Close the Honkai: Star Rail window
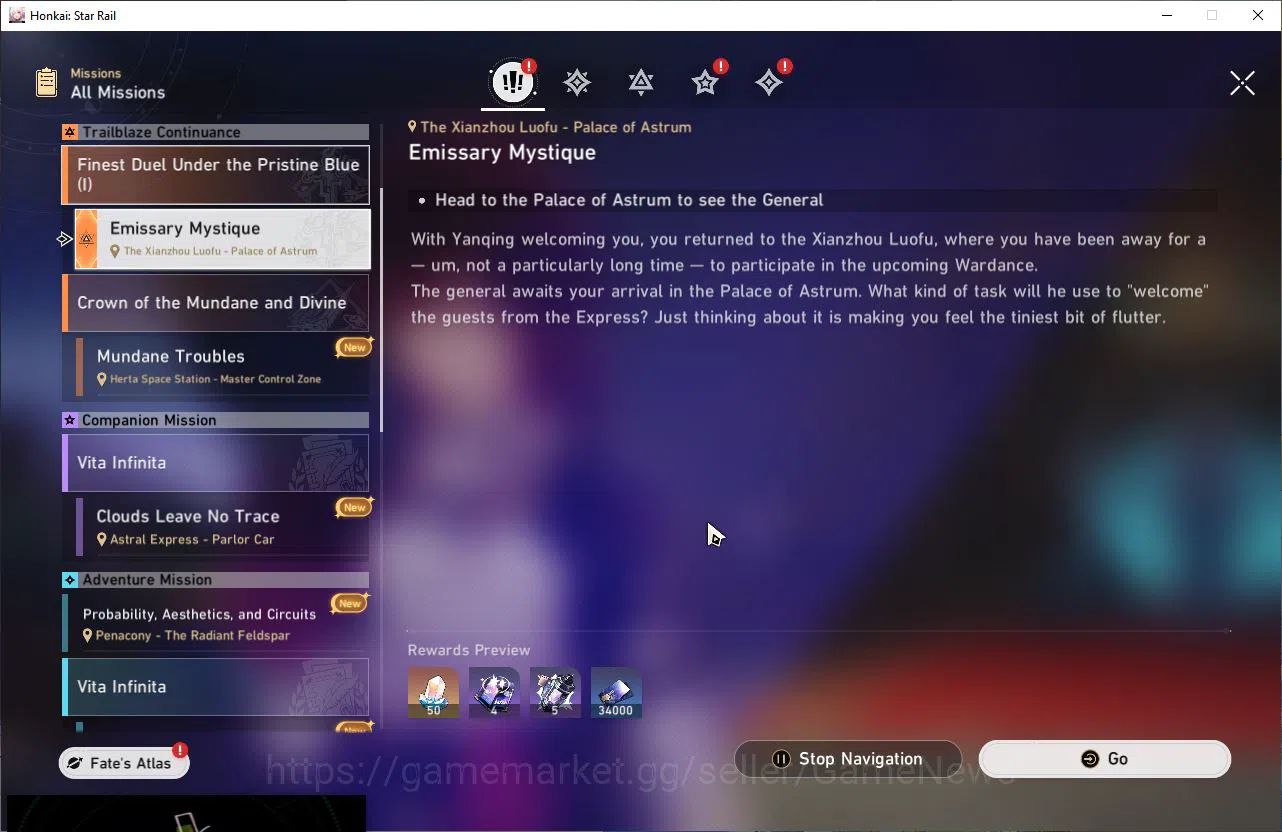The height and width of the screenshot is (832, 1282). click(x=1258, y=15)
